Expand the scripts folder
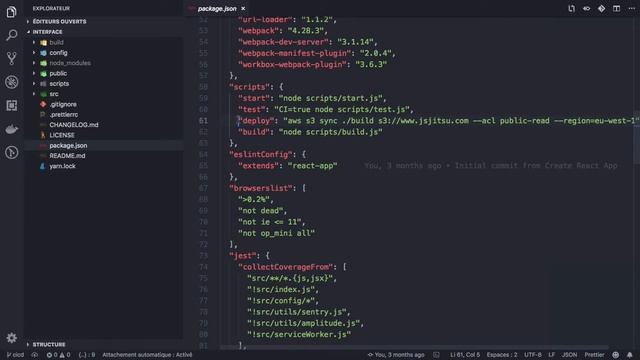The width and height of the screenshot is (640, 360). (x=59, y=84)
